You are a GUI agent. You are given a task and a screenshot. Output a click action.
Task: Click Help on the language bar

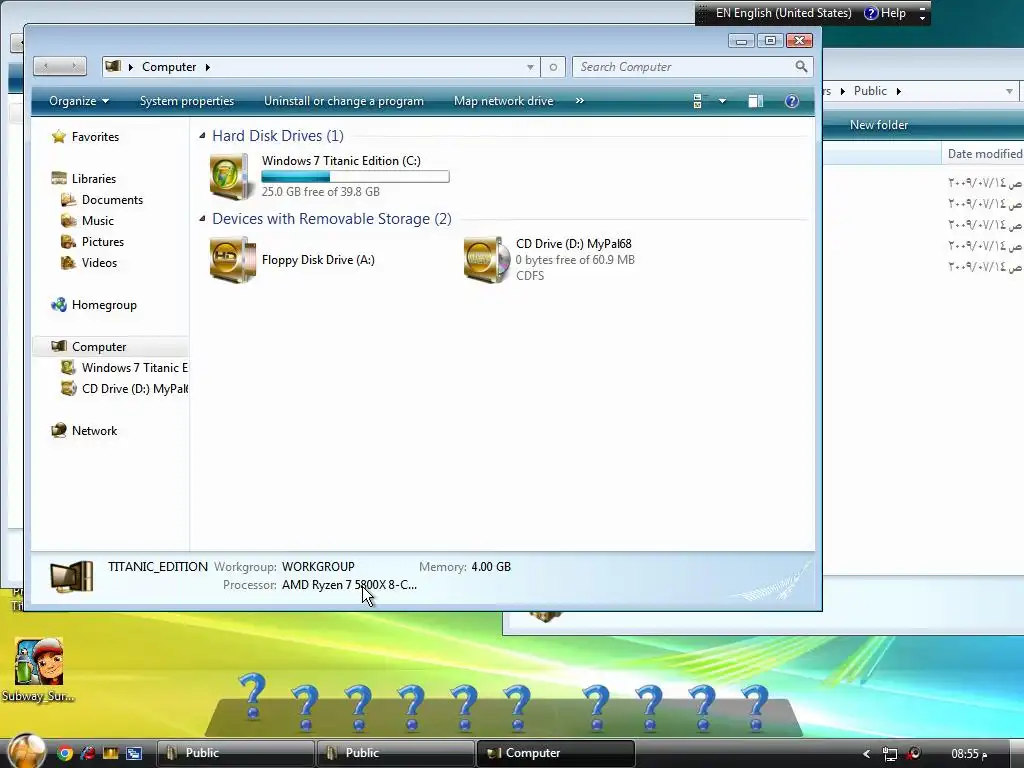(886, 13)
